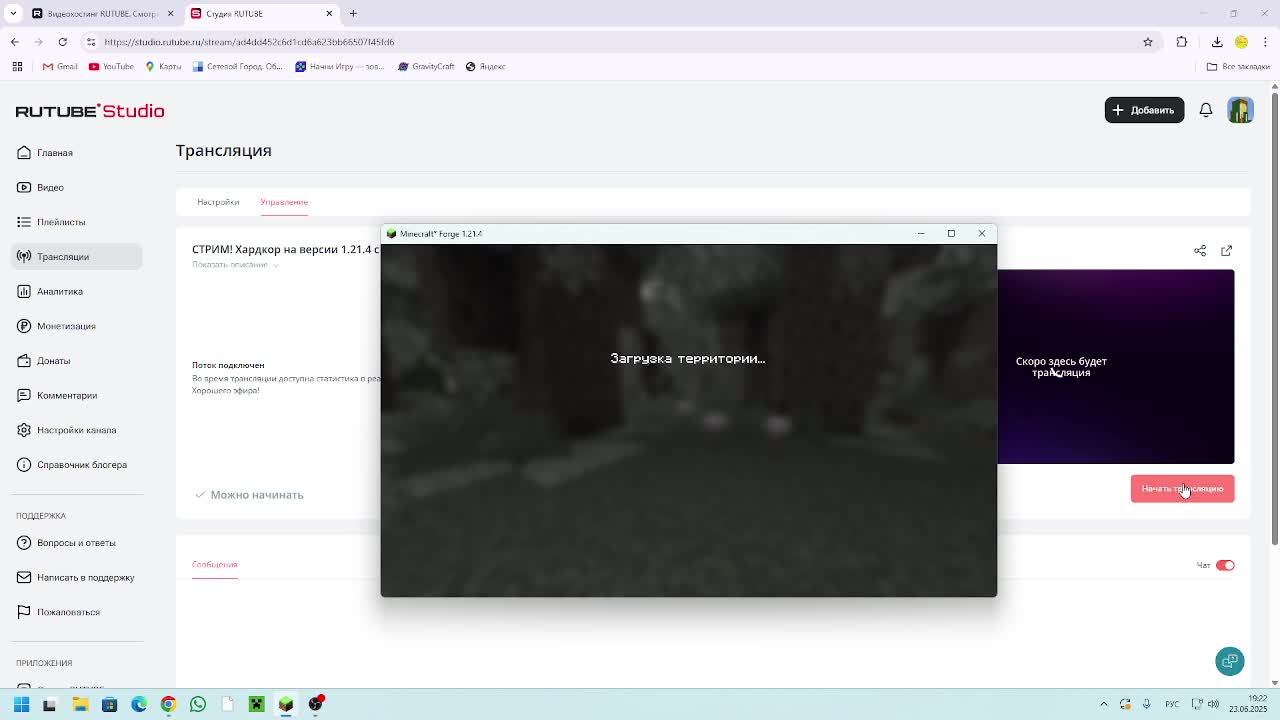Viewport: 1280px width, 720px height.
Task: Bookmark this page with the star
Action: pos(1148,42)
